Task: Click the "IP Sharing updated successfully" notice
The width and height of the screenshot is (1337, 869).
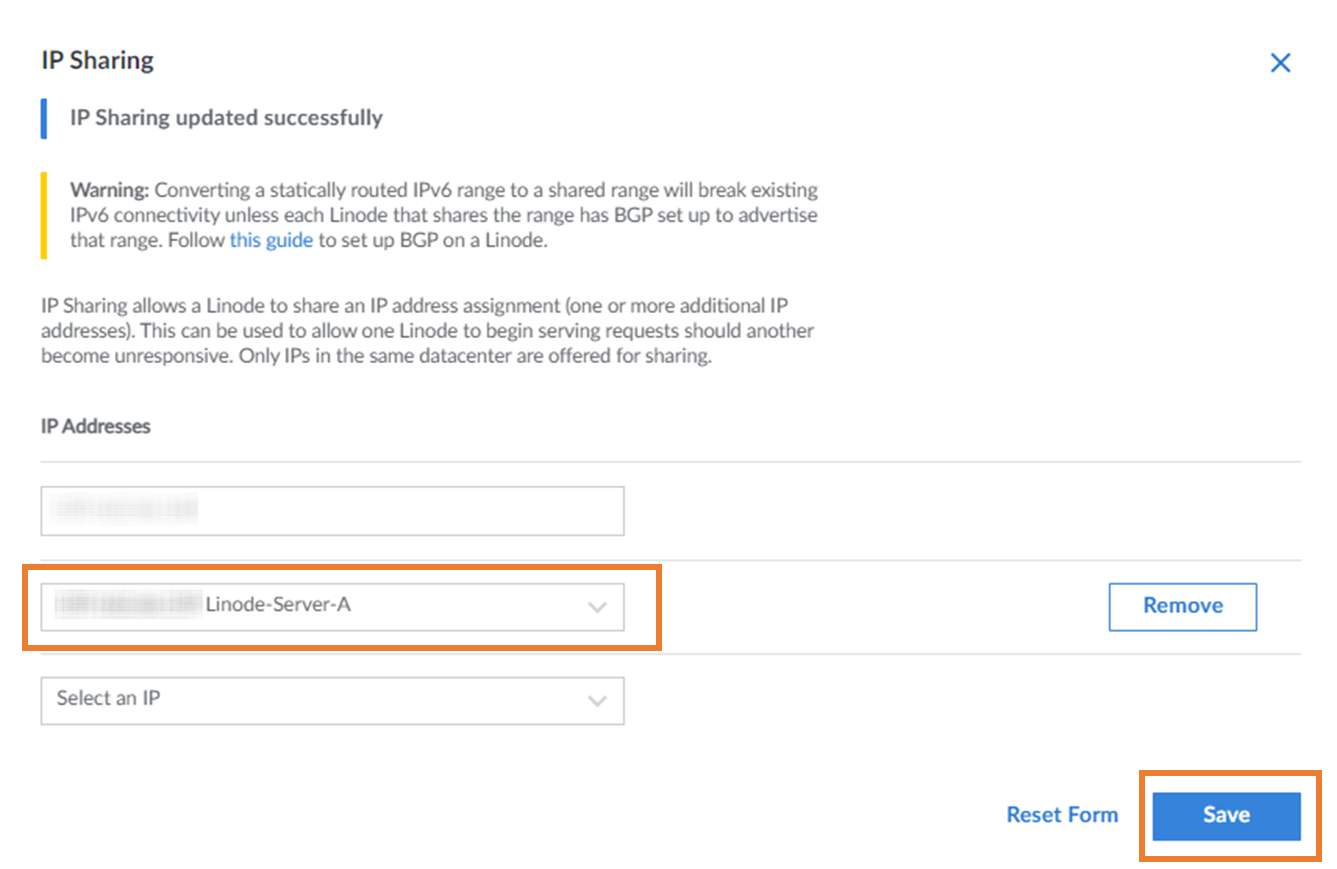Action: pyautogui.click(x=226, y=118)
